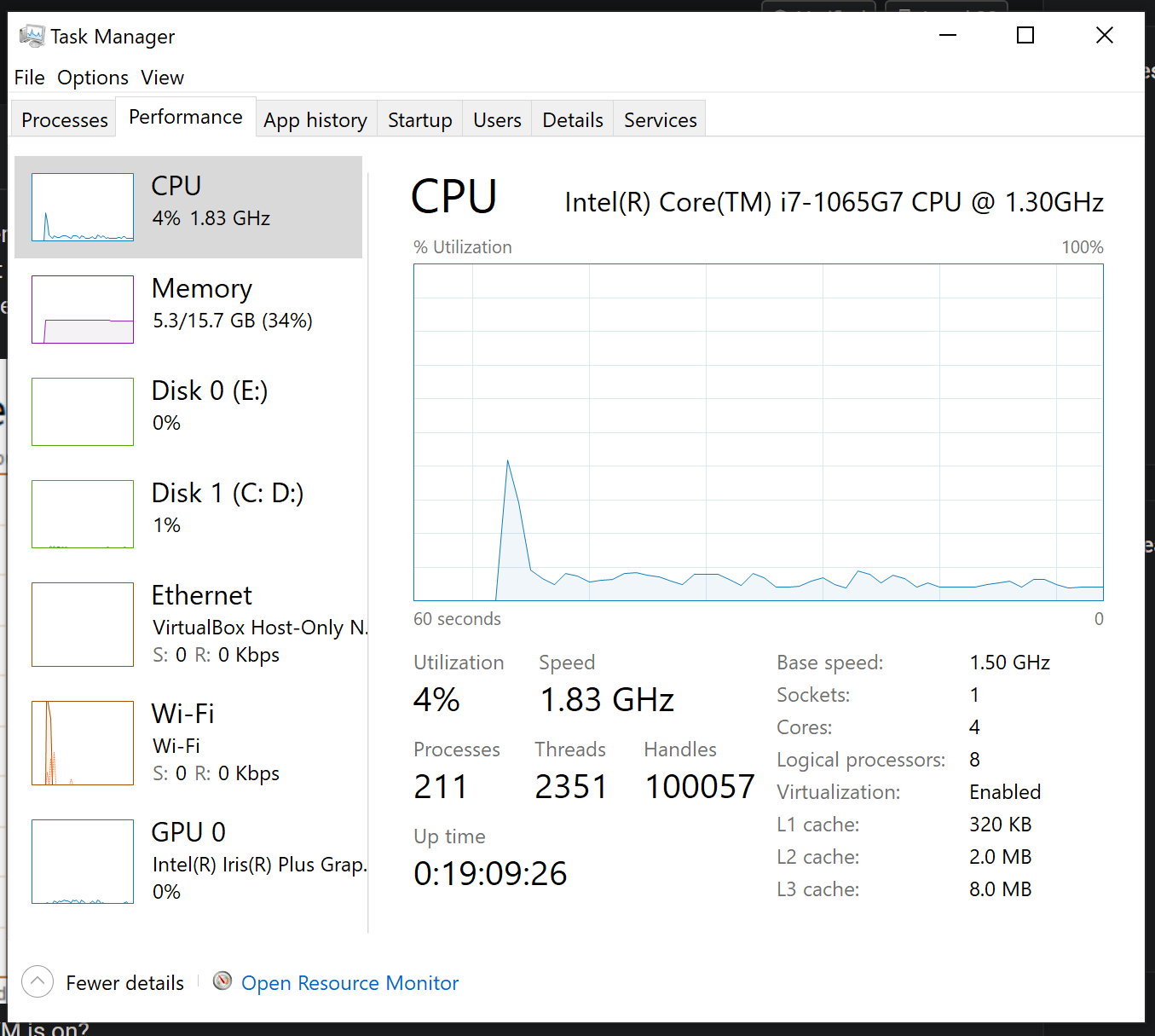
Task: Select the Wi-Fi network activity graph
Action: point(83,743)
